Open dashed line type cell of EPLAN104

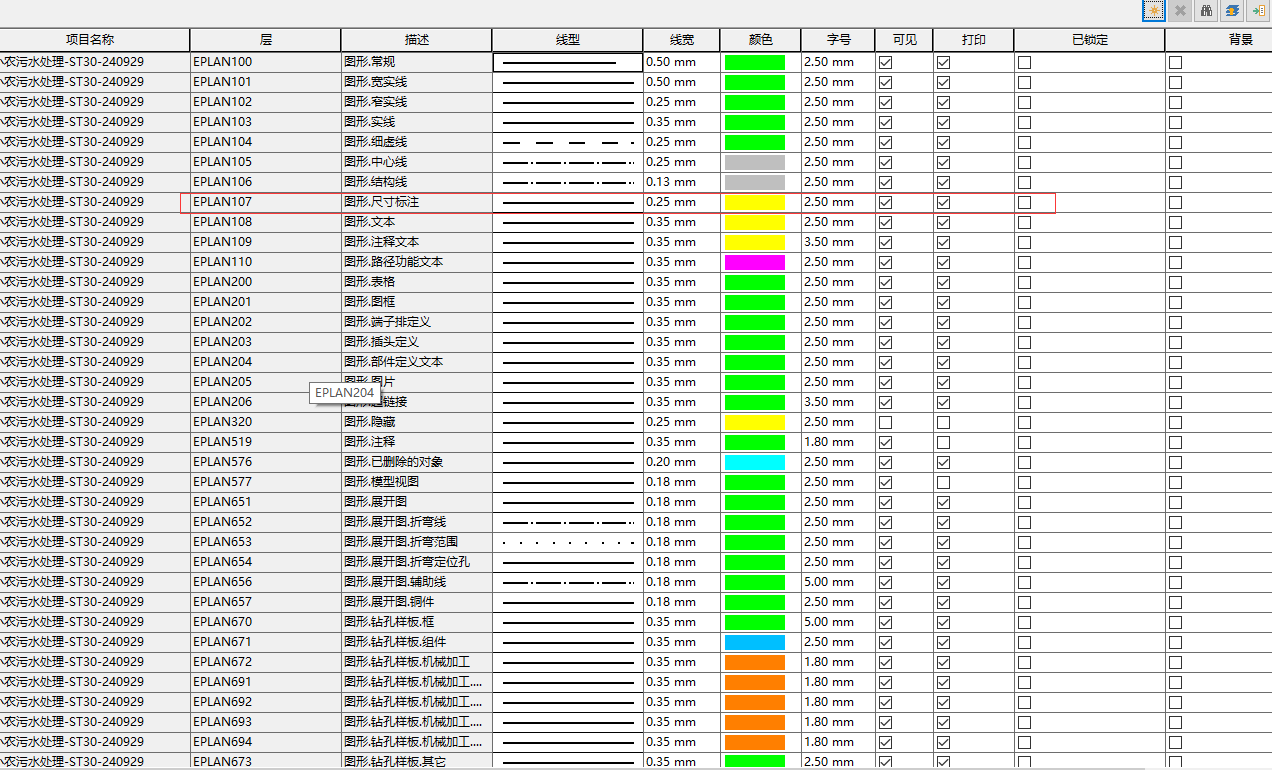[567, 142]
